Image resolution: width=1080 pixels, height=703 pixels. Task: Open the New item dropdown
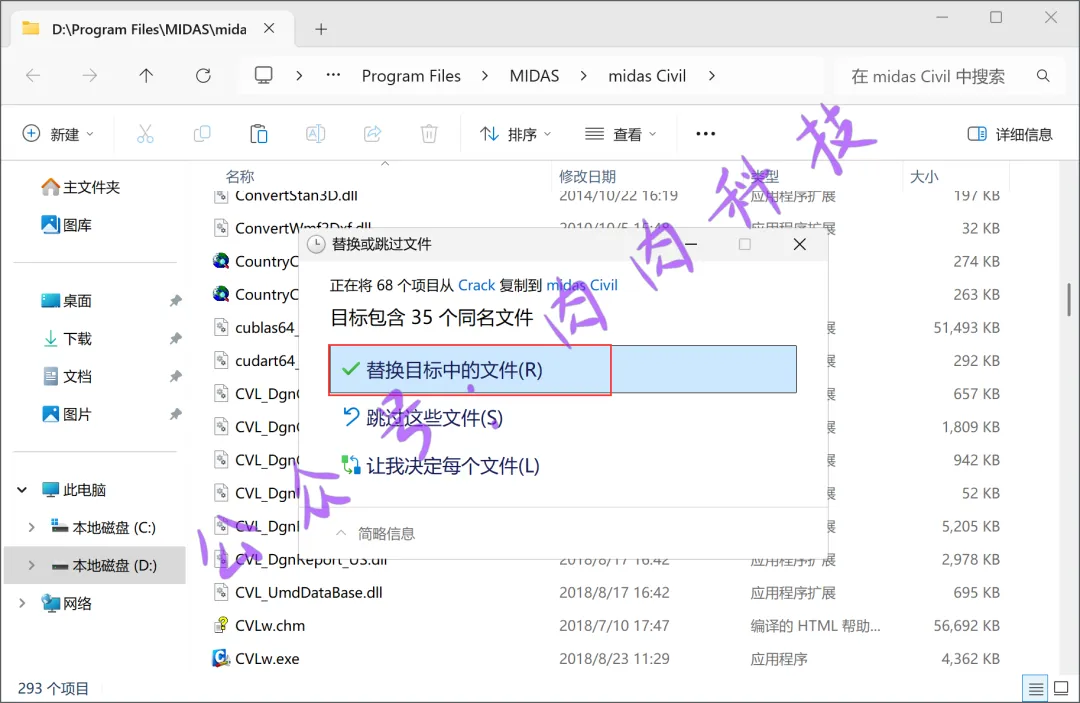click(x=59, y=134)
